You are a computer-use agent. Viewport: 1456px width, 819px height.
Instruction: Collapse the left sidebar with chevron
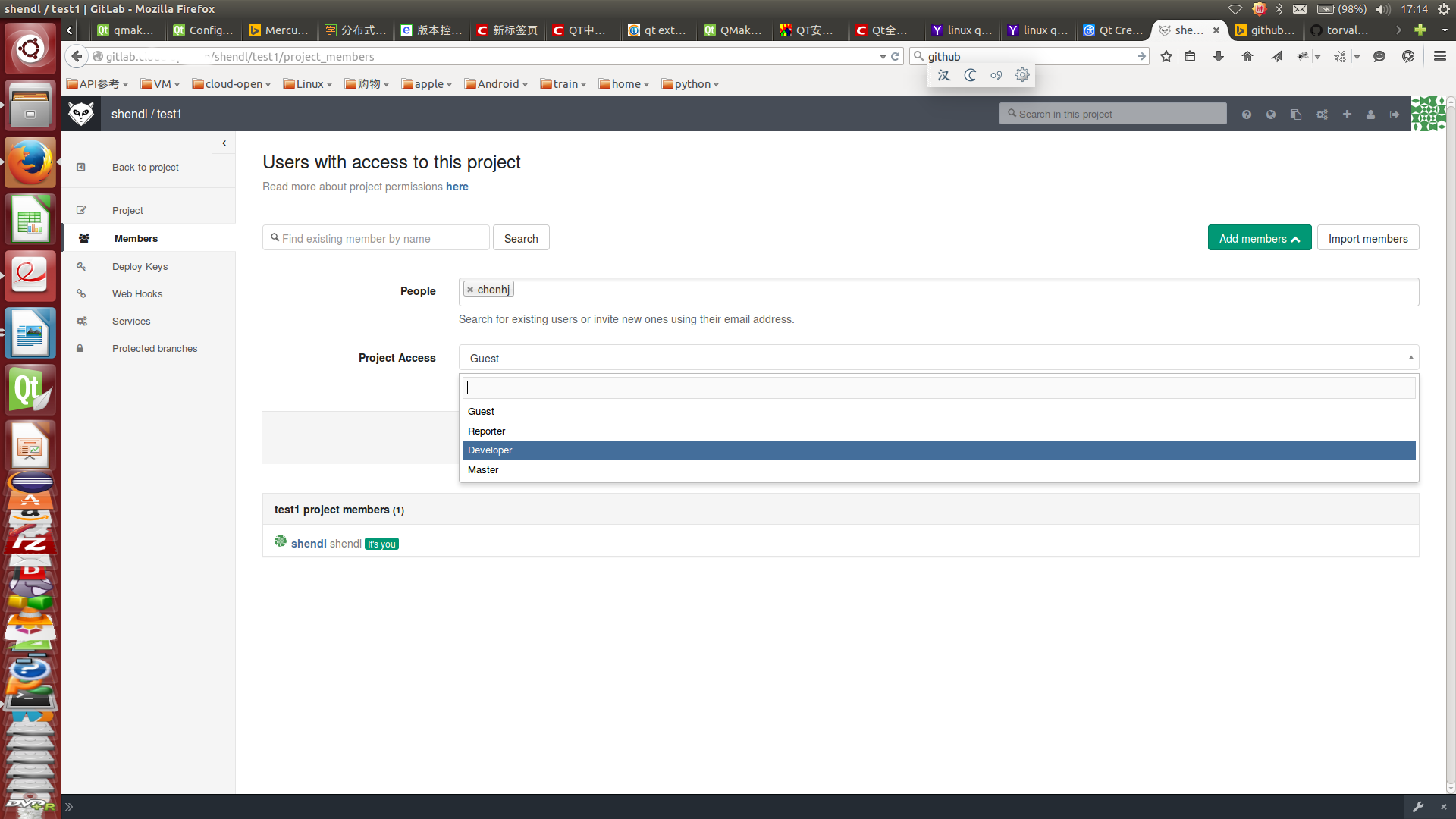[x=224, y=143]
